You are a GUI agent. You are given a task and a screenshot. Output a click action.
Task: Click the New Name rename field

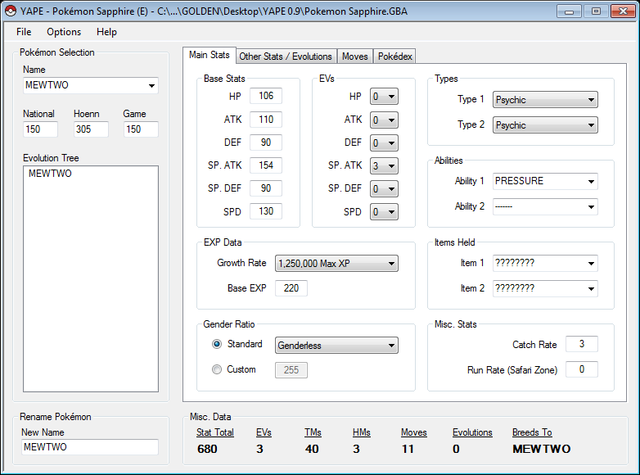[x=90, y=447]
